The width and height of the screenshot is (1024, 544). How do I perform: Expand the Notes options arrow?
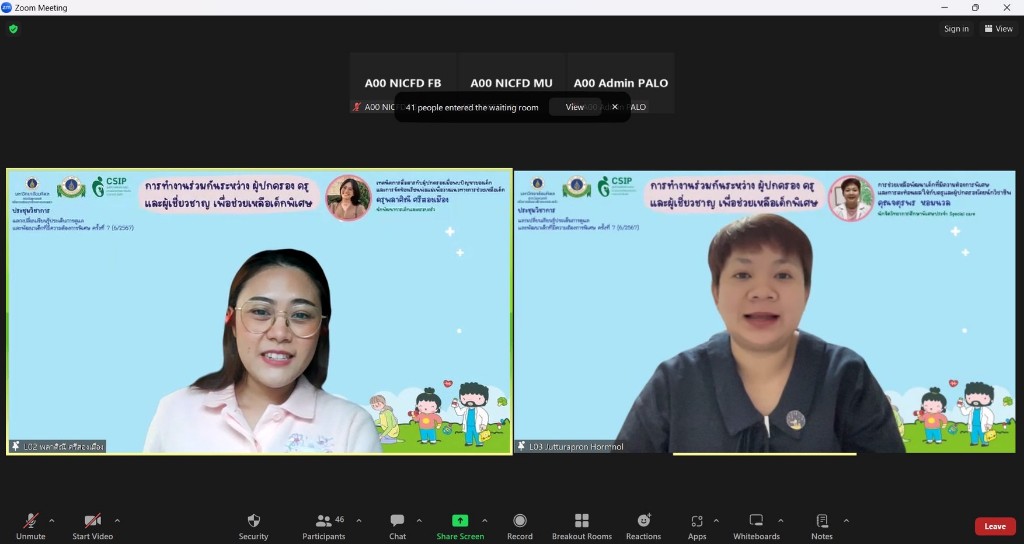click(x=846, y=521)
